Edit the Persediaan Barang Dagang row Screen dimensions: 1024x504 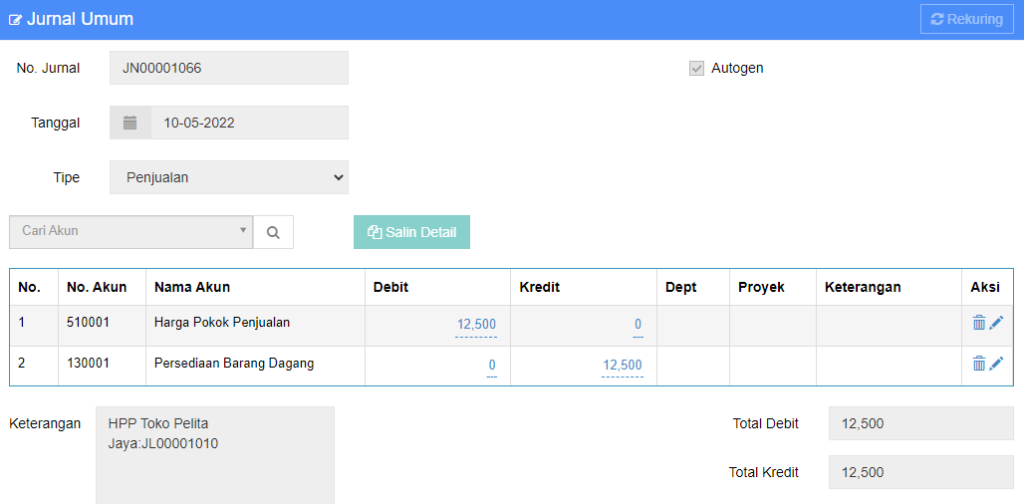pos(996,364)
